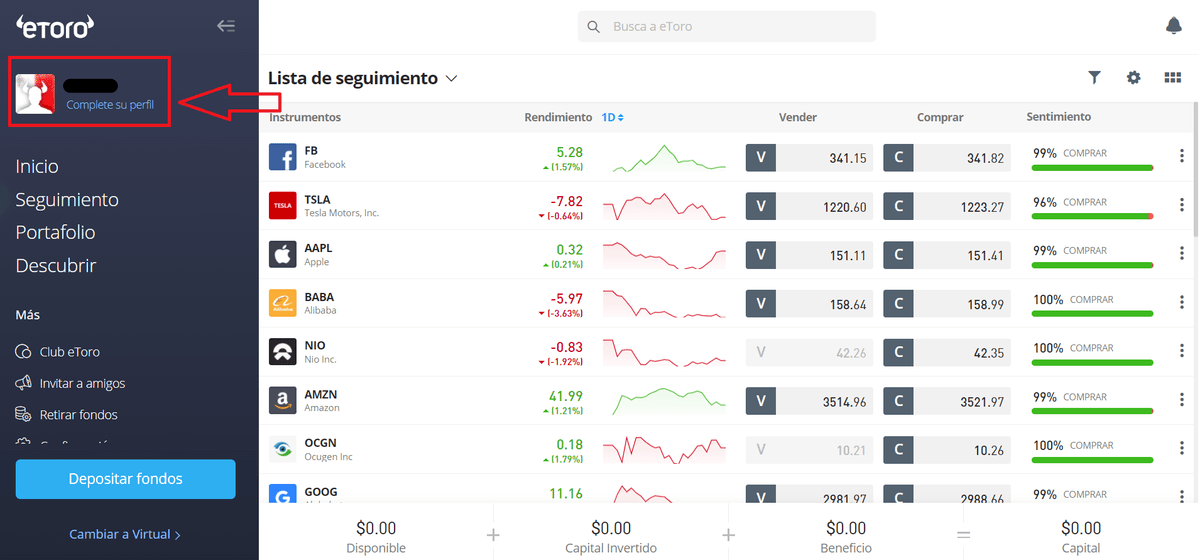The height and width of the screenshot is (560, 1200).
Task: Click TSLA sentiment bar at 96%
Action: [1092, 216]
